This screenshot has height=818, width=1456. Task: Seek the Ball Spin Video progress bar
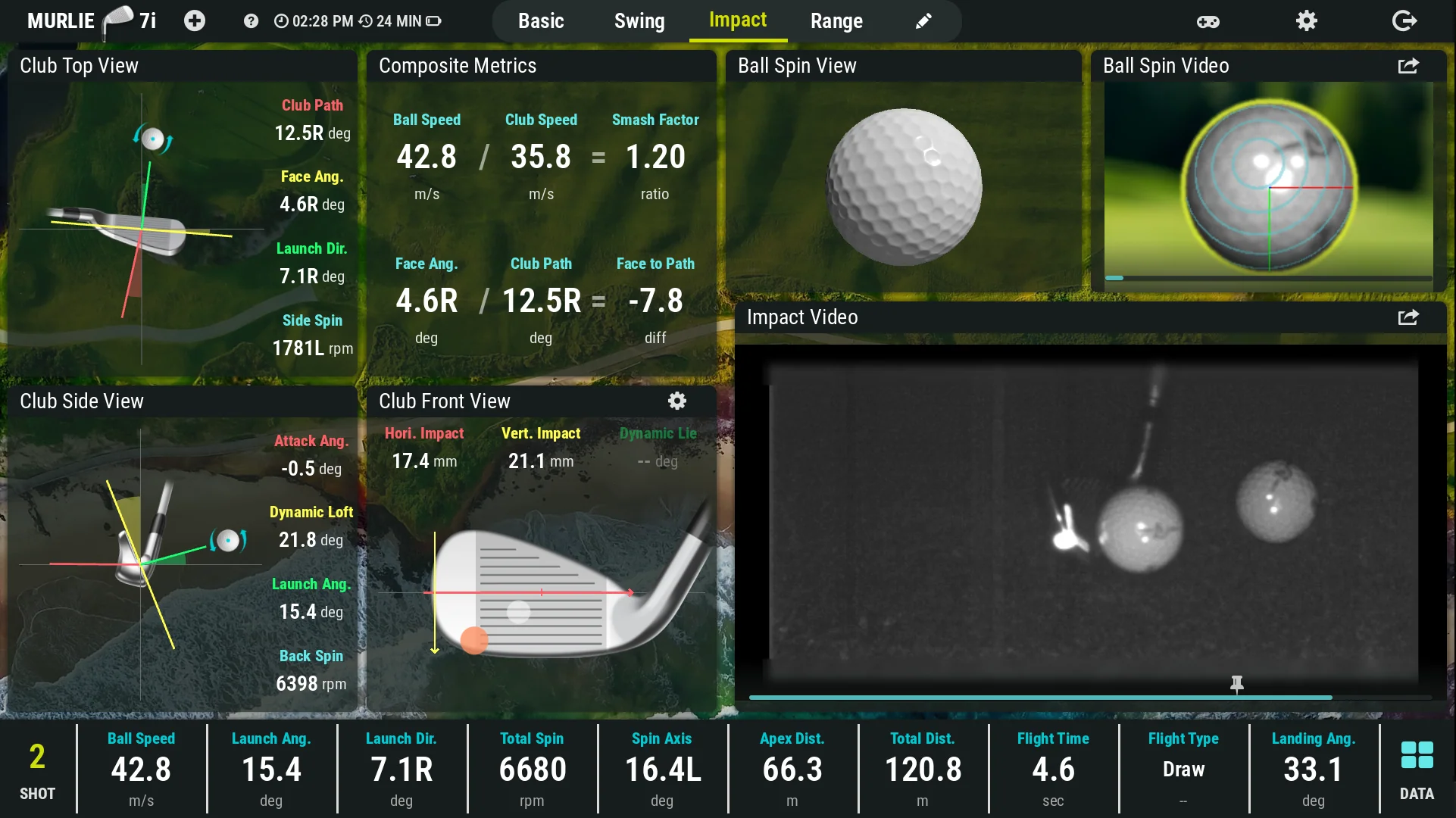(x=1268, y=278)
